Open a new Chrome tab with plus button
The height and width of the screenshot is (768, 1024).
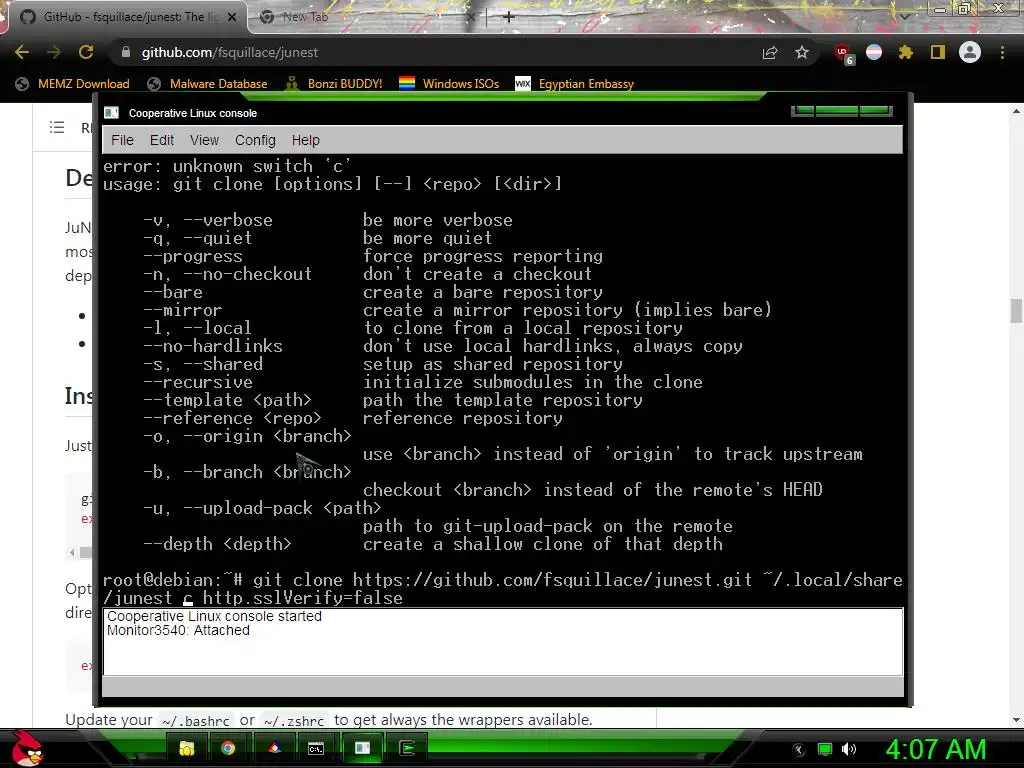[509, 17]
